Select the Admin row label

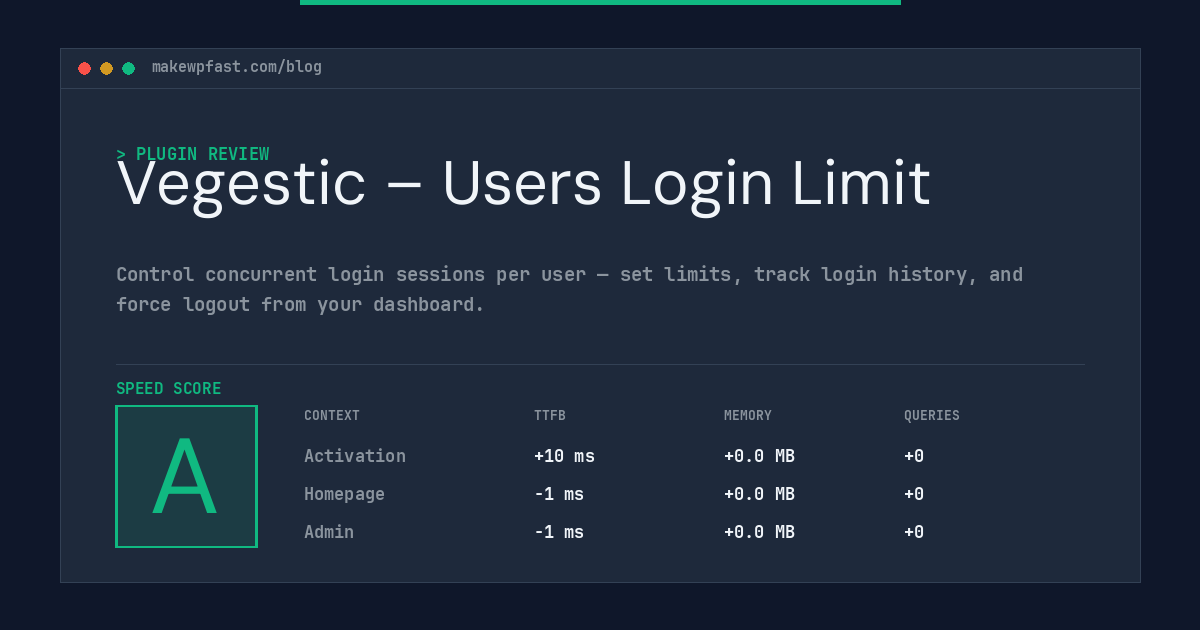pos(329,532)
